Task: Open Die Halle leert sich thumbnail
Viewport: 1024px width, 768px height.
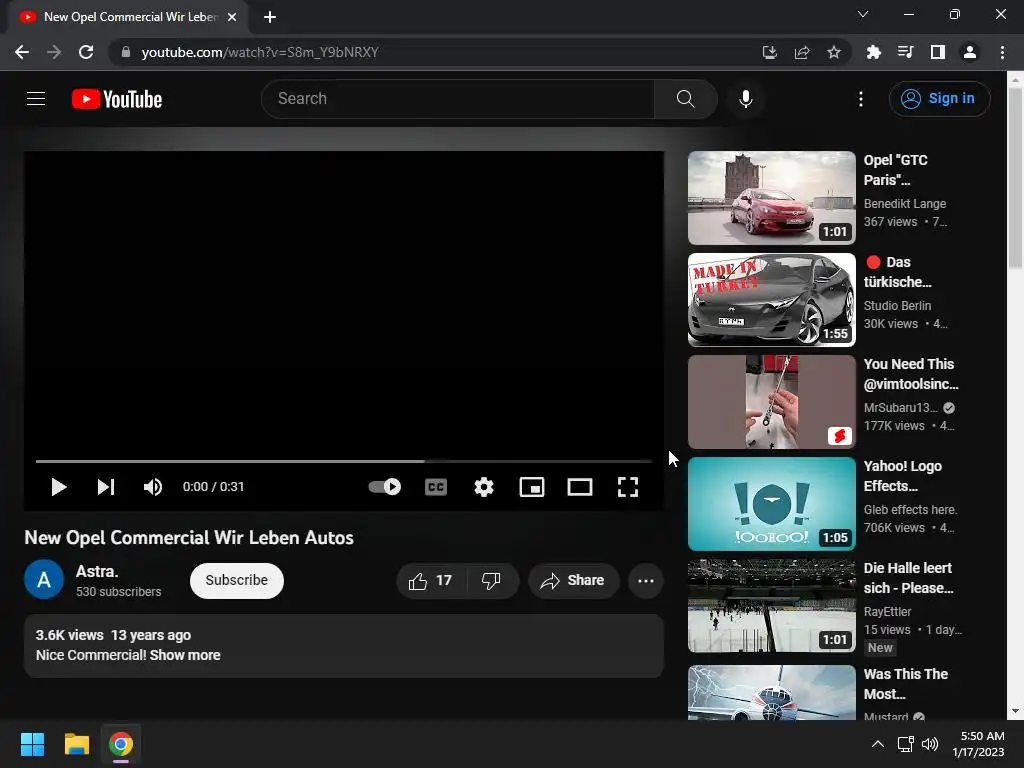Action: [x=771, y=605]
